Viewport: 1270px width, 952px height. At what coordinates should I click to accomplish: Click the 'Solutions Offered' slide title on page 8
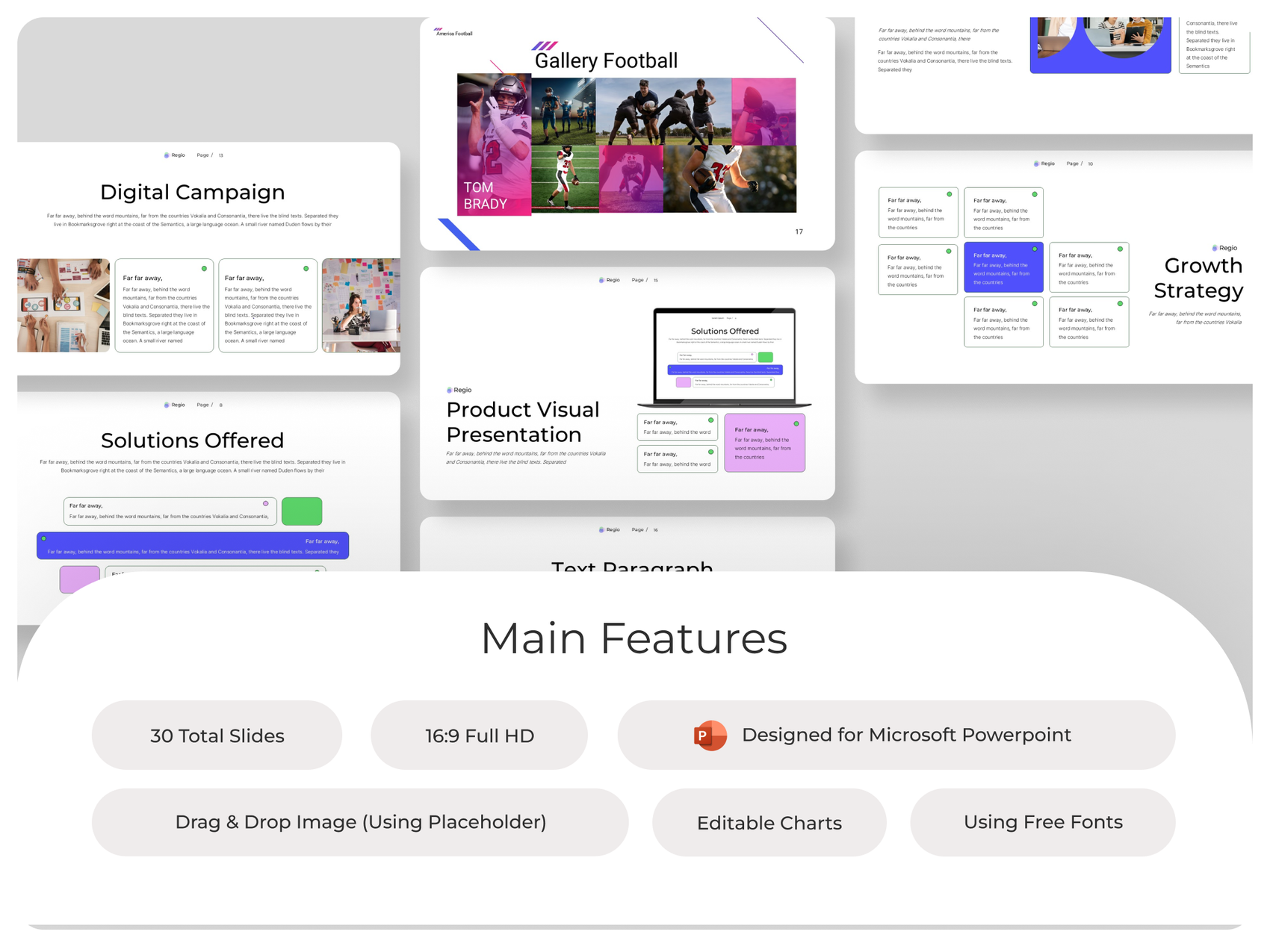pos(193,441)
